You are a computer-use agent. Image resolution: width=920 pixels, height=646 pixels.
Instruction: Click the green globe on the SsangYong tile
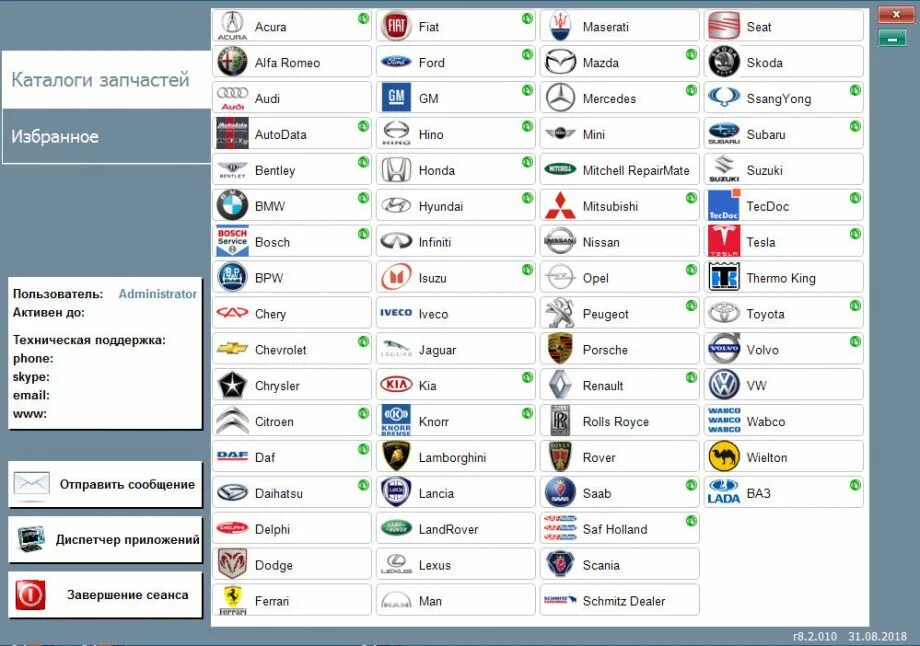pyautogui.click(x=855, y=90)
